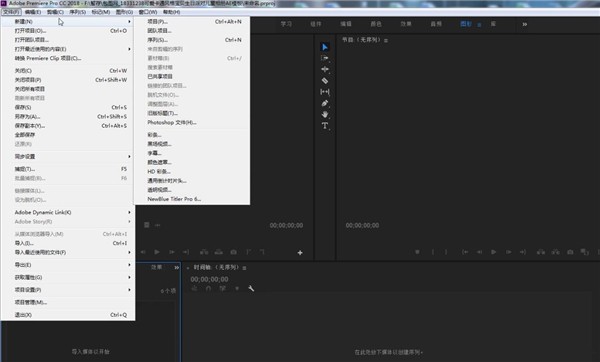Open the 图形 workspace menu icon
Viewport: 600px width, 362px height.
click(479, 24)
